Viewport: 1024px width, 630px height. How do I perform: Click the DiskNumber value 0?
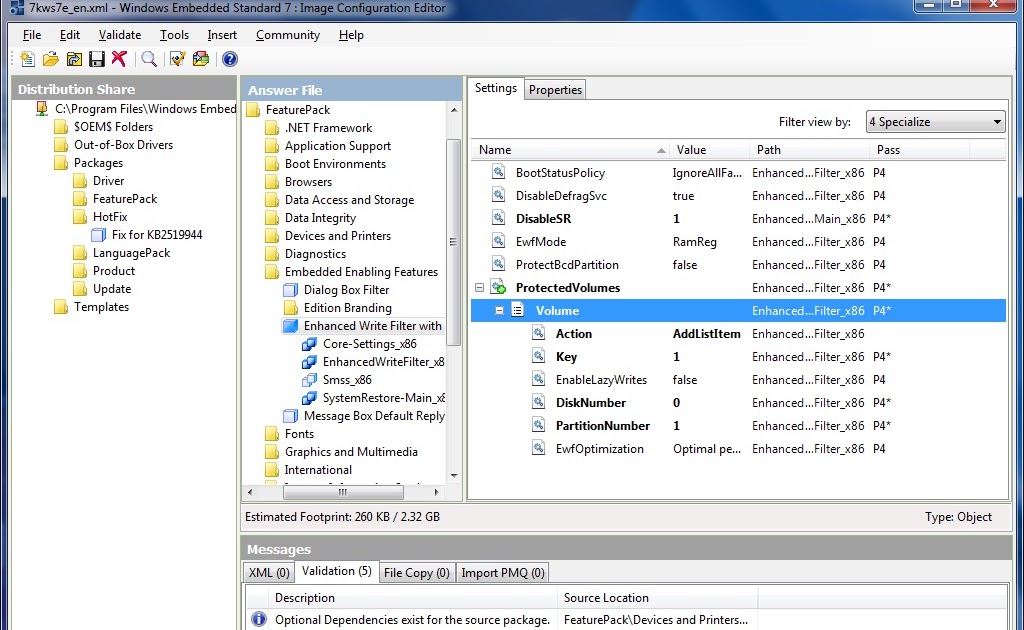click(x=677, y=402)
